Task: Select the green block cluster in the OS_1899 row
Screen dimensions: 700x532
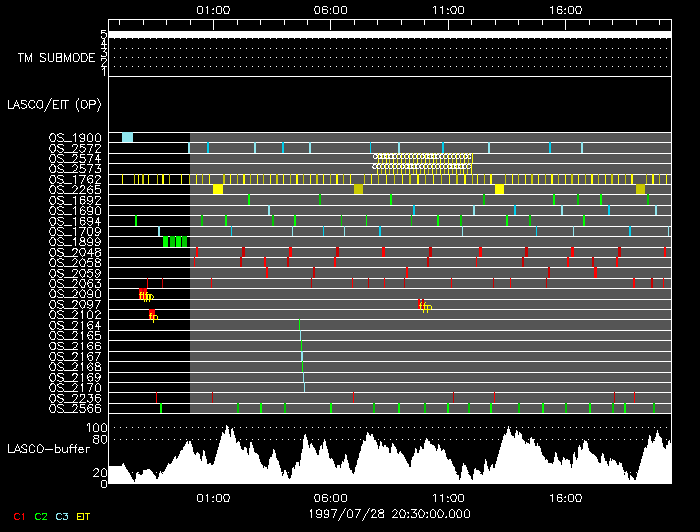Action: click(x=175, y=241)
